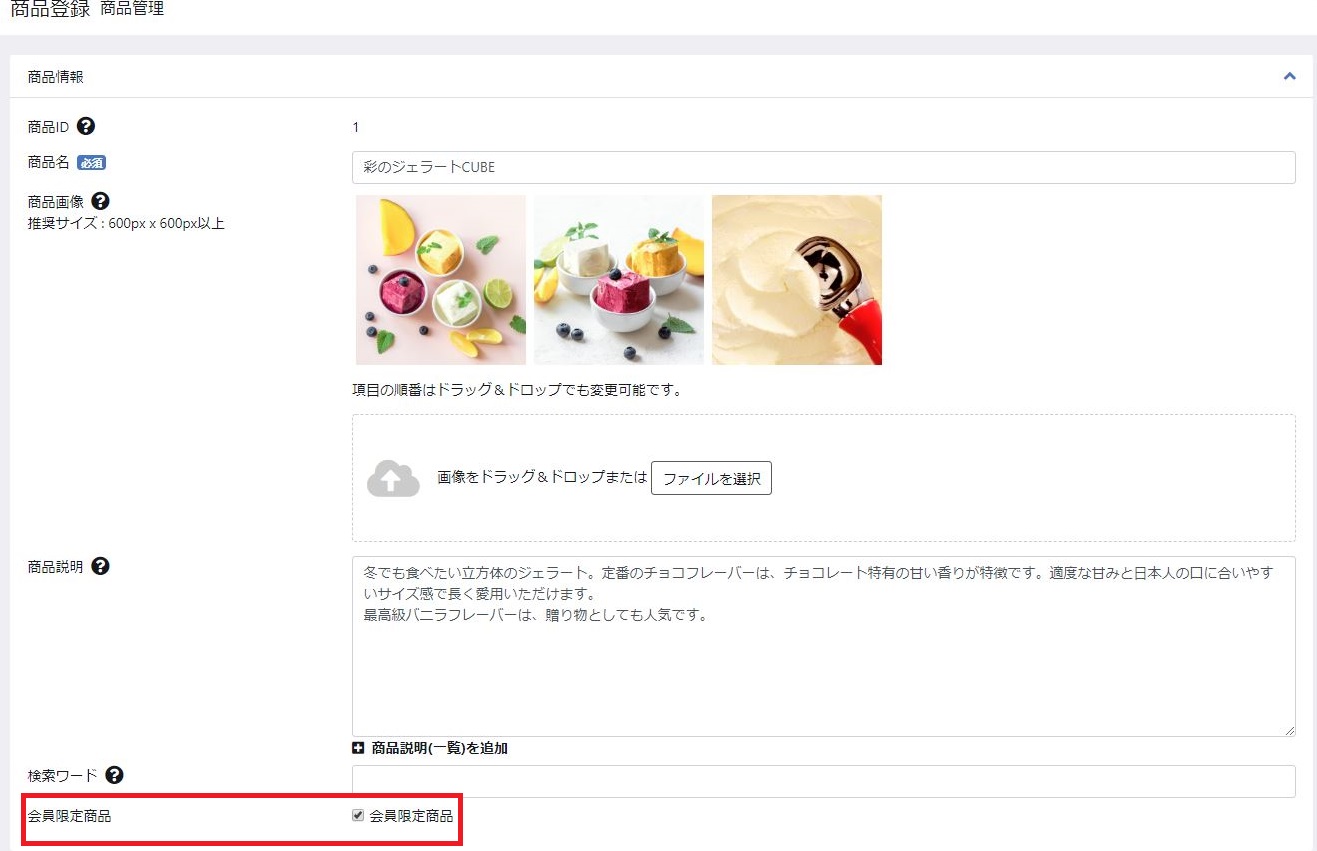Viewport: 1317px width, 851px height.
Task: Click the 検索ワード input field
Action: coord(823,781)
